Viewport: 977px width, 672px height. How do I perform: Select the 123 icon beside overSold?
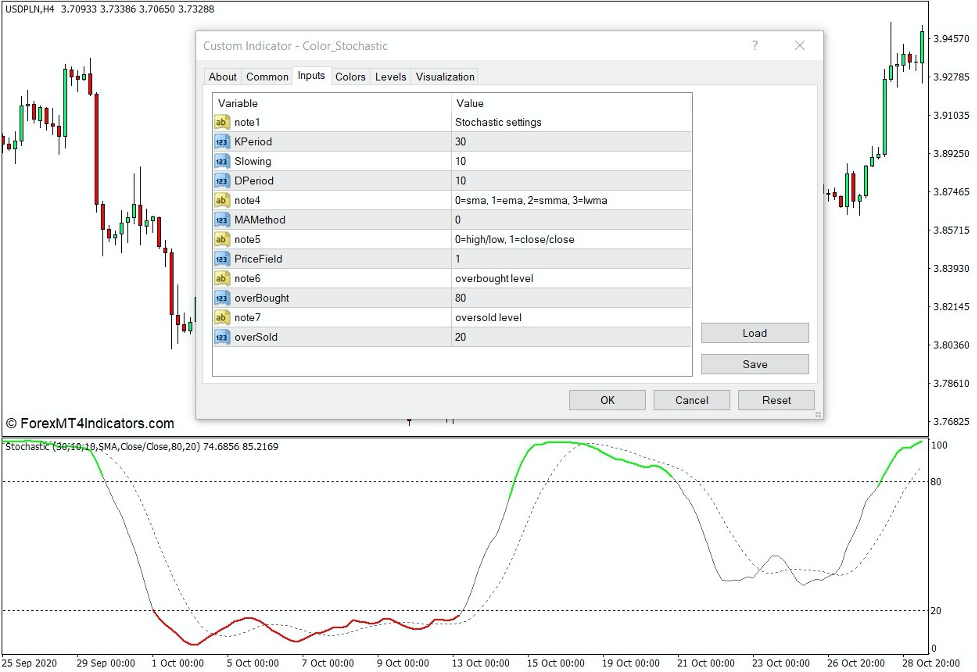click(221, 337)
